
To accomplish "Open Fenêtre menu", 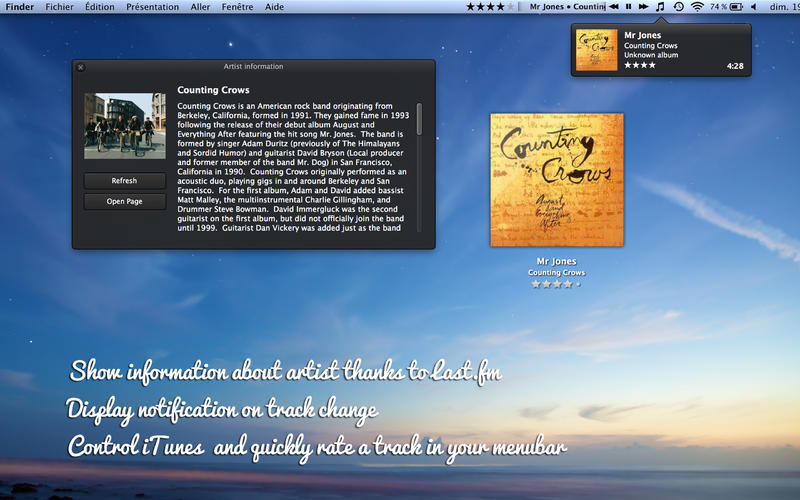I will click(x=237, y=7).
